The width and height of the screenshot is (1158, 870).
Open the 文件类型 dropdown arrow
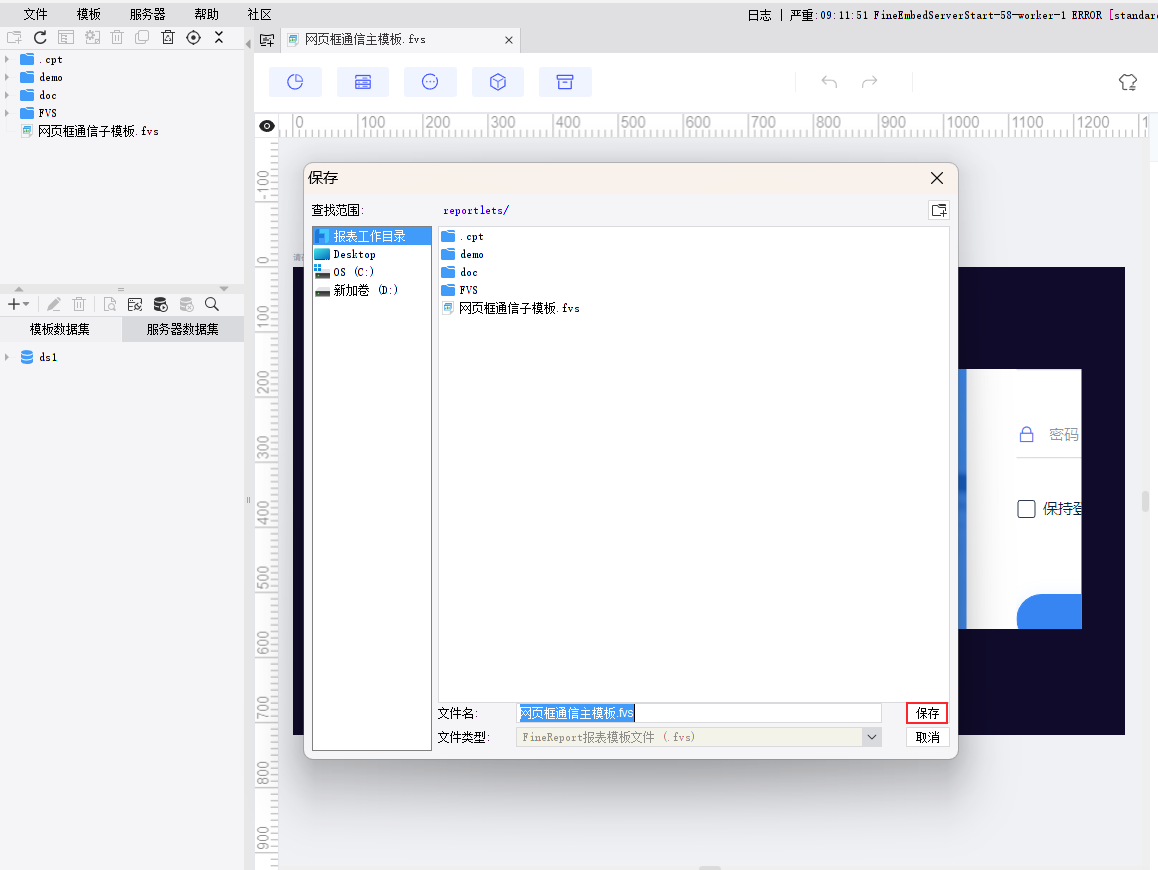[x=871, y=737]
